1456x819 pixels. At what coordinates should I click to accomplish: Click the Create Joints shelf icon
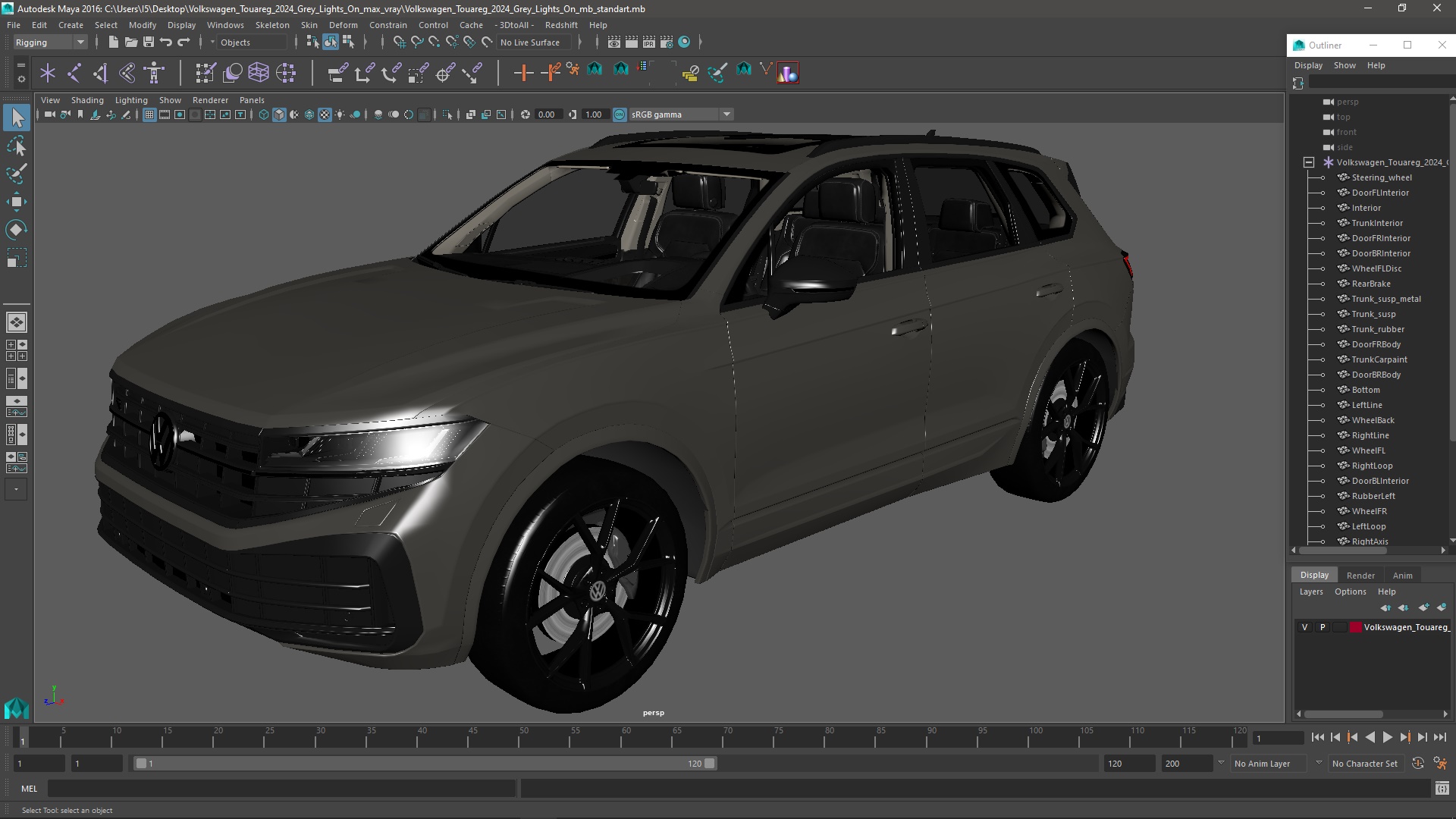[x=74, y=73]
